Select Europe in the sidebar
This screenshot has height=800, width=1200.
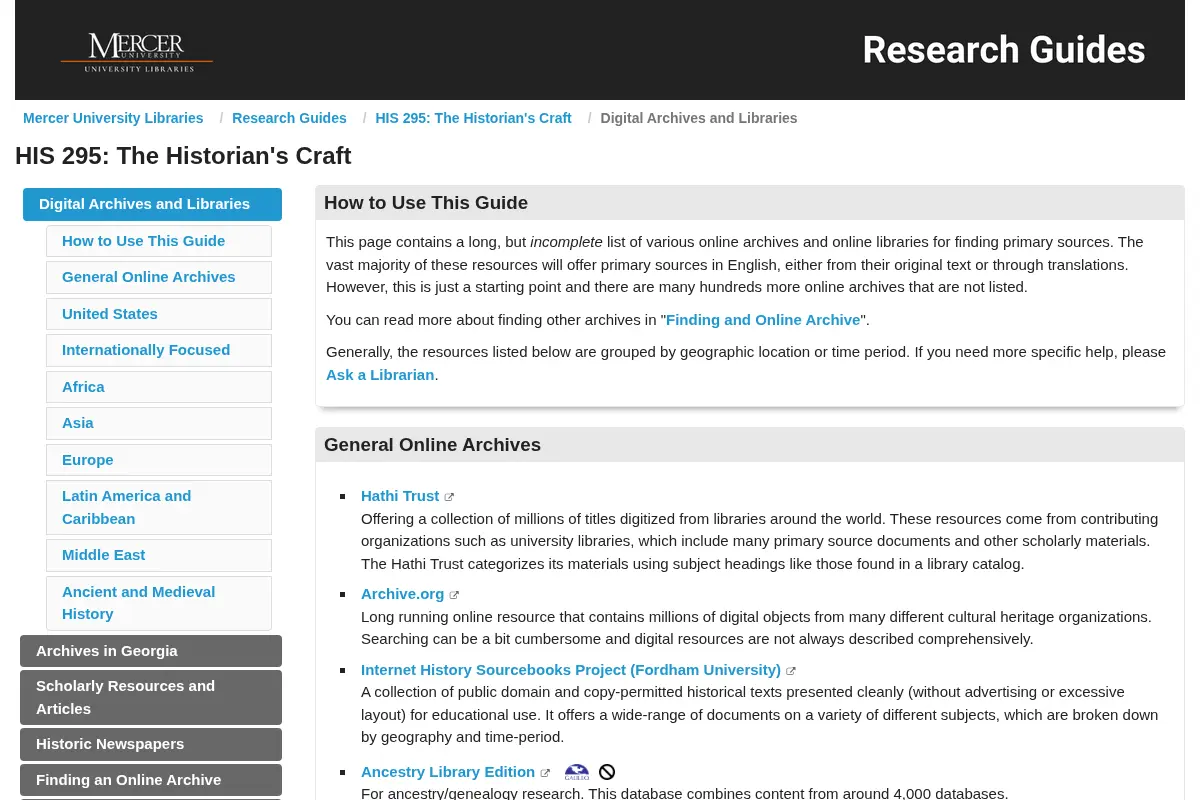click(x=159, y=460)
